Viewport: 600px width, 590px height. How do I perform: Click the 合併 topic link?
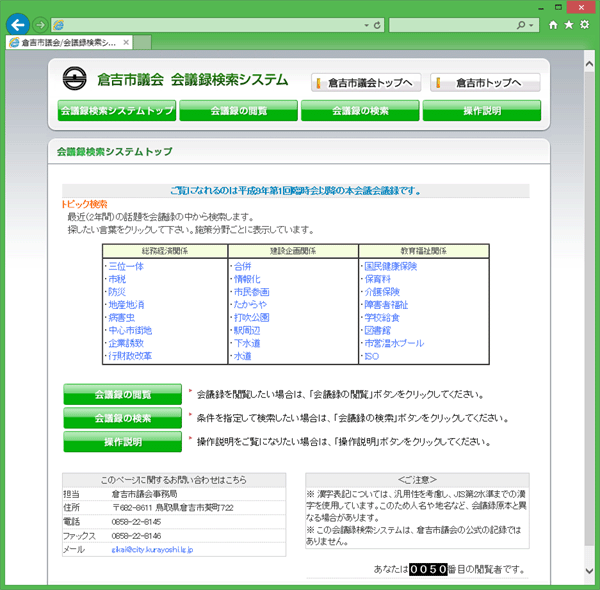pos(243,266)
